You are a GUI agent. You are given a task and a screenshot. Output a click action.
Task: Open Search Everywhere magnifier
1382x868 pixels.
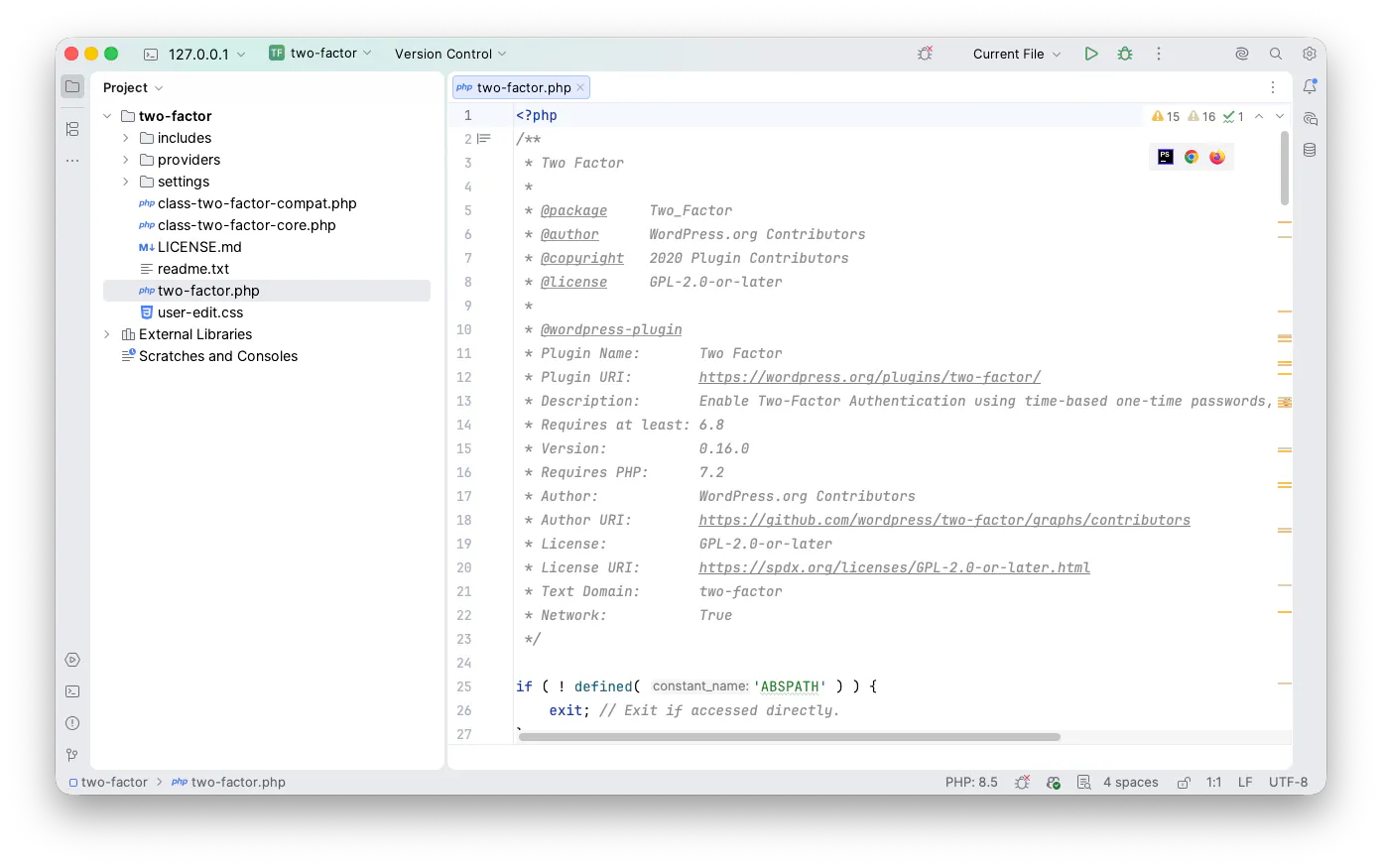(1276, 54)
